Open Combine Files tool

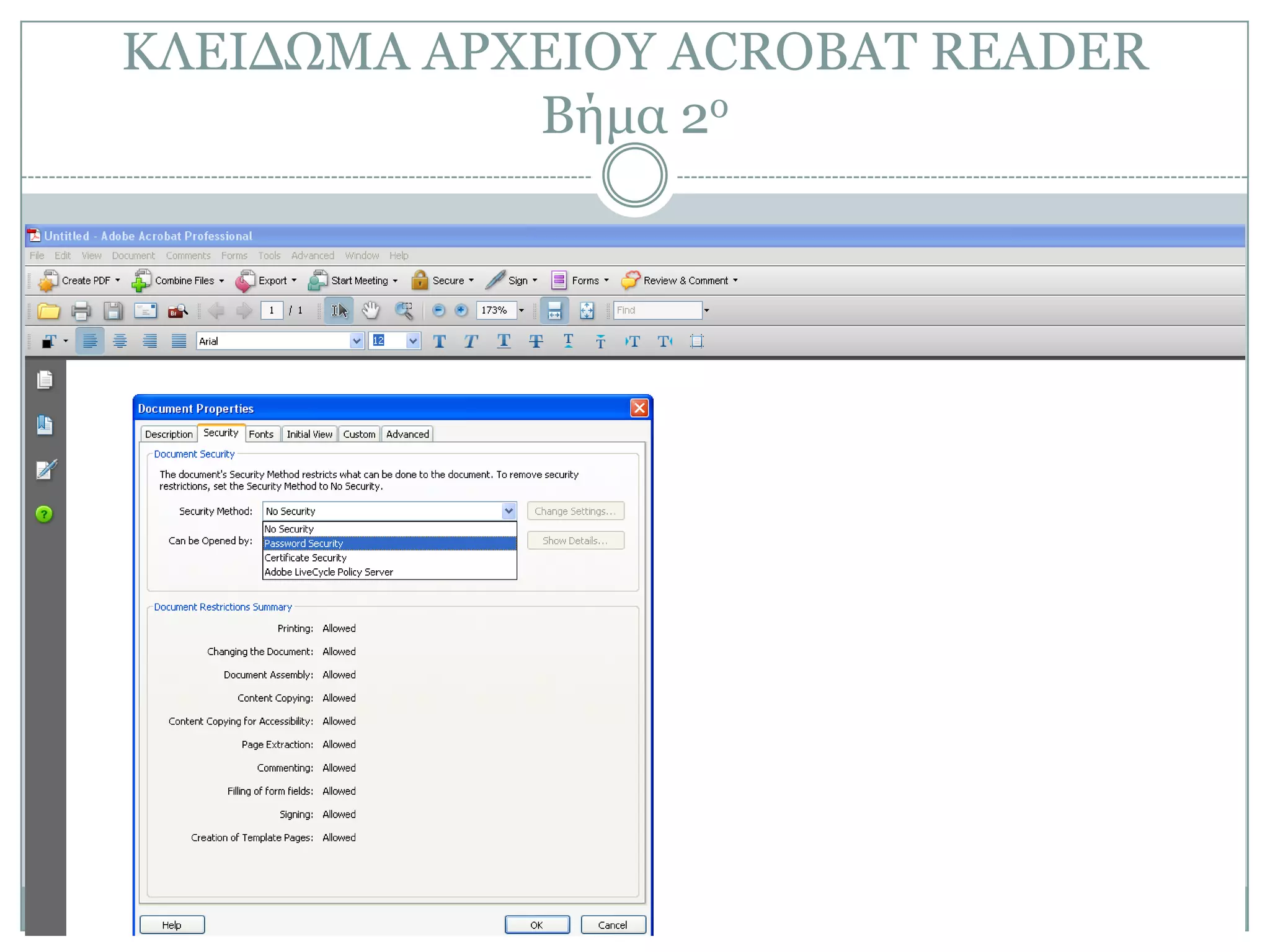coord(178,281)
